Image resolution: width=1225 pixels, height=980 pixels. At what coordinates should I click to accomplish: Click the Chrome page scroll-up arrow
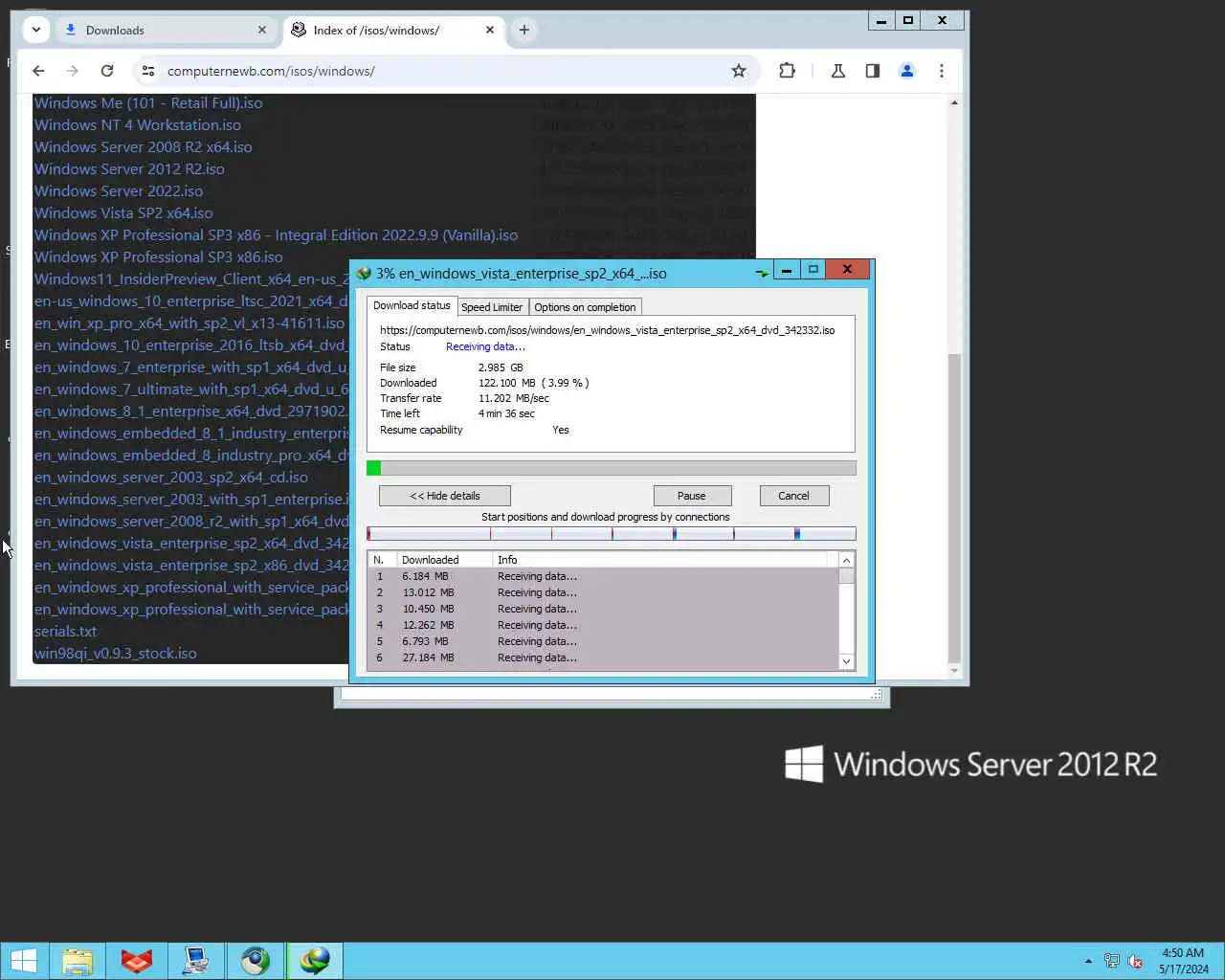pyautogui.click(x=954, y=102)
